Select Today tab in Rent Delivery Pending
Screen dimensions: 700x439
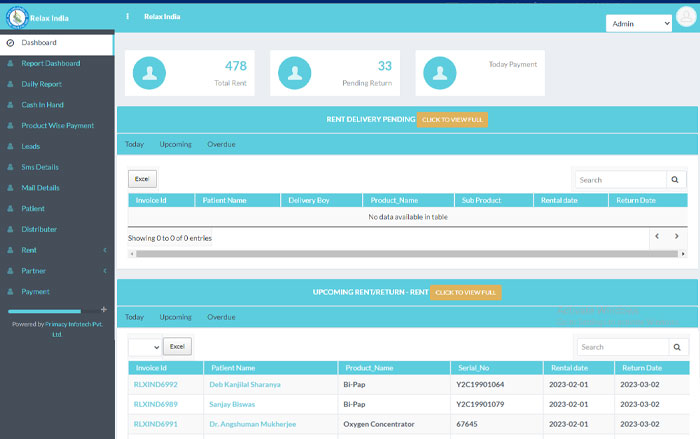134,144
